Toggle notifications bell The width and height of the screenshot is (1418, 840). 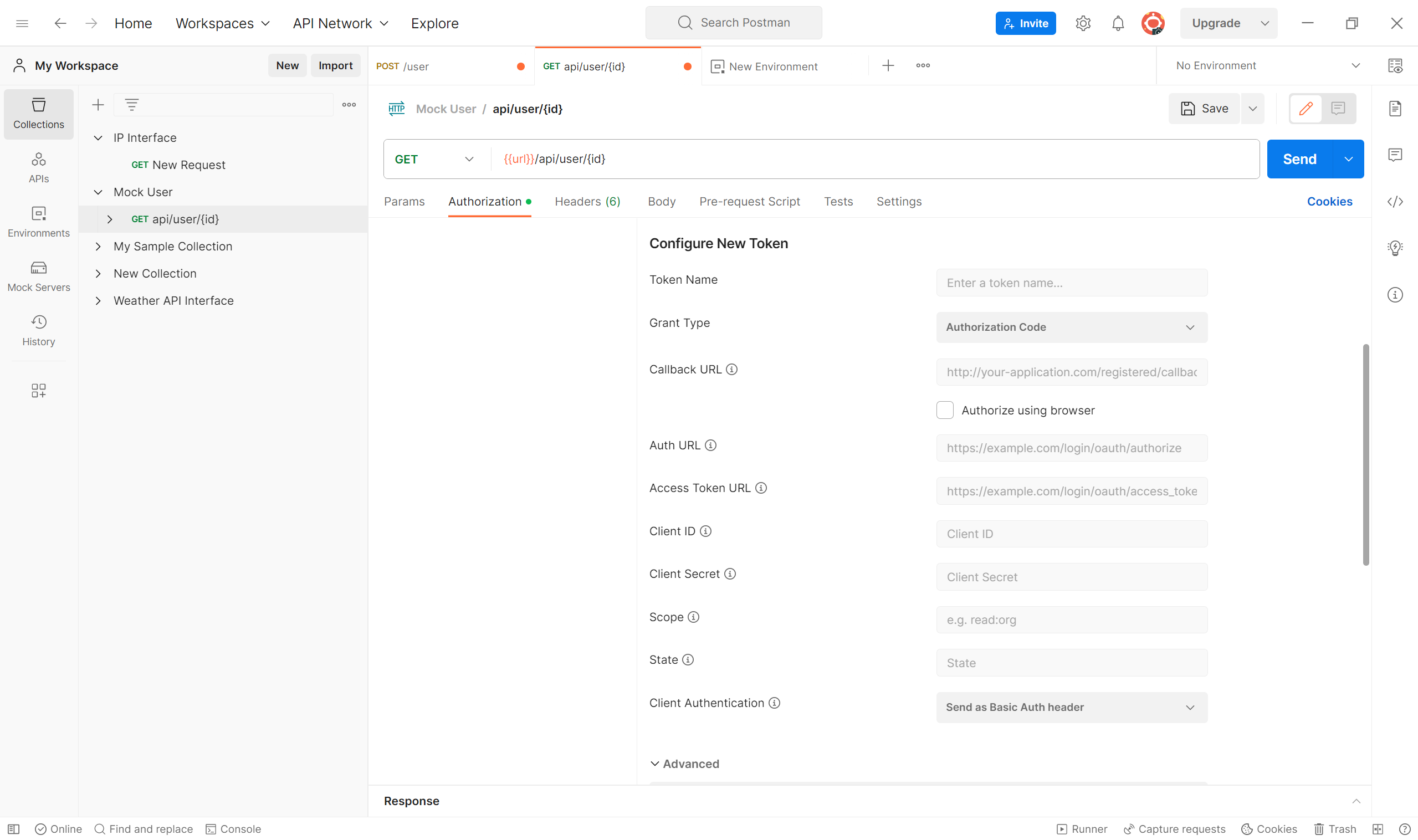1118,23
